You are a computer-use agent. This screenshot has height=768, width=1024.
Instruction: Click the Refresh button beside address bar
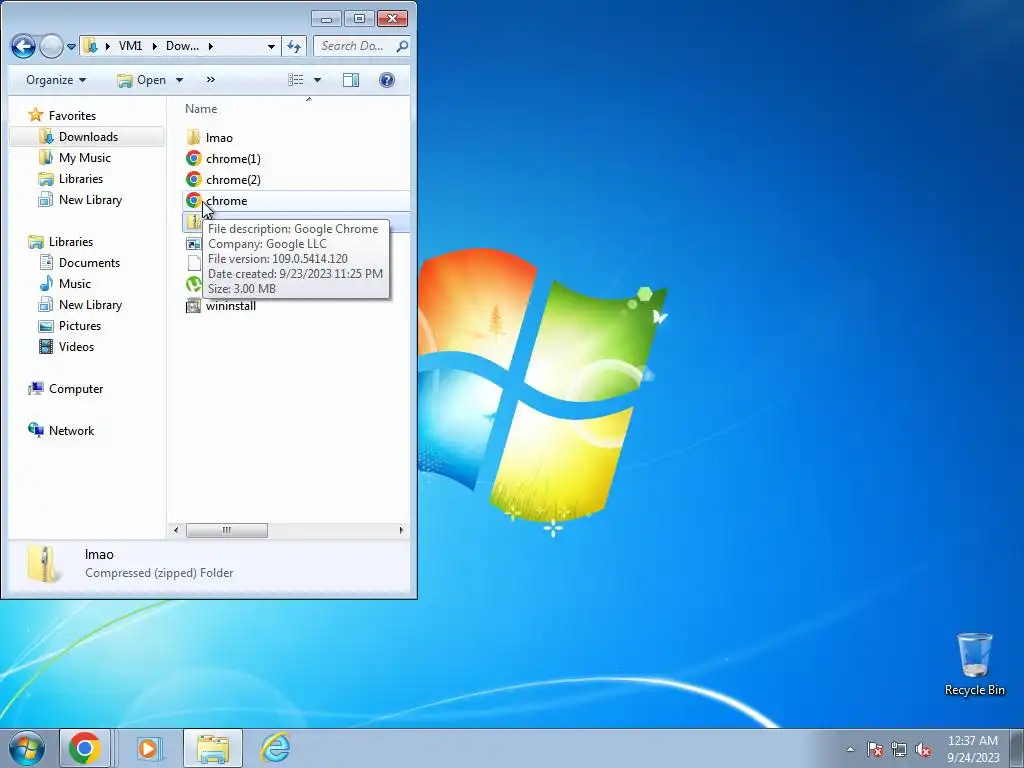[x=294, y=46]
